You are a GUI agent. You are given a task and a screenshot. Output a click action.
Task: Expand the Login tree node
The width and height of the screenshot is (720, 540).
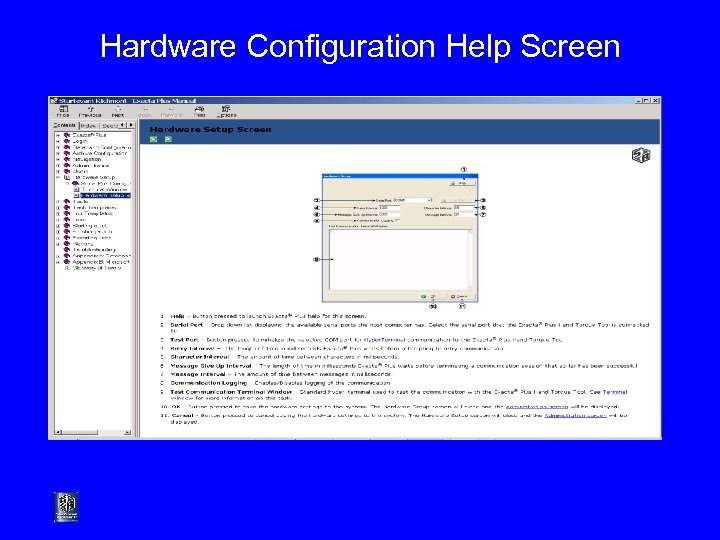(58, 141)
